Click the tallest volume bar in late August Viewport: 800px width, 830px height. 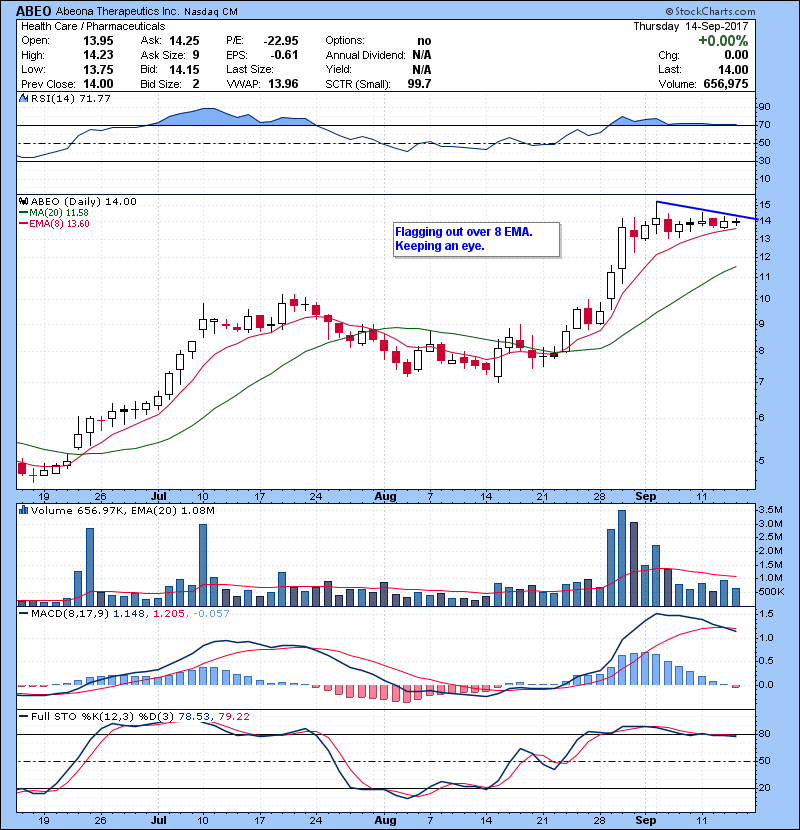click(x=622, y=557)
